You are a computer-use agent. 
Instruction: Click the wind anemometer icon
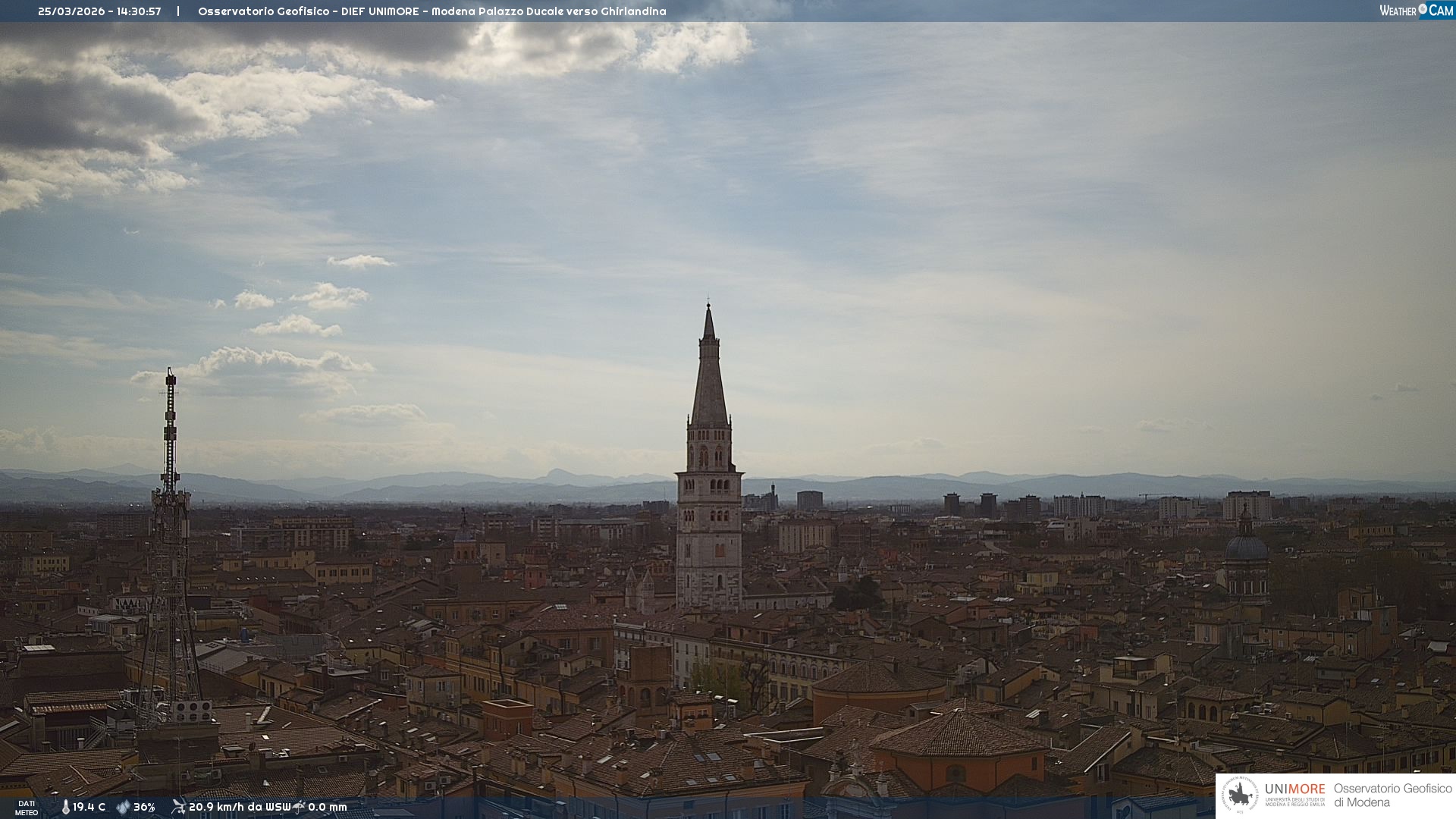pos(178,807)
